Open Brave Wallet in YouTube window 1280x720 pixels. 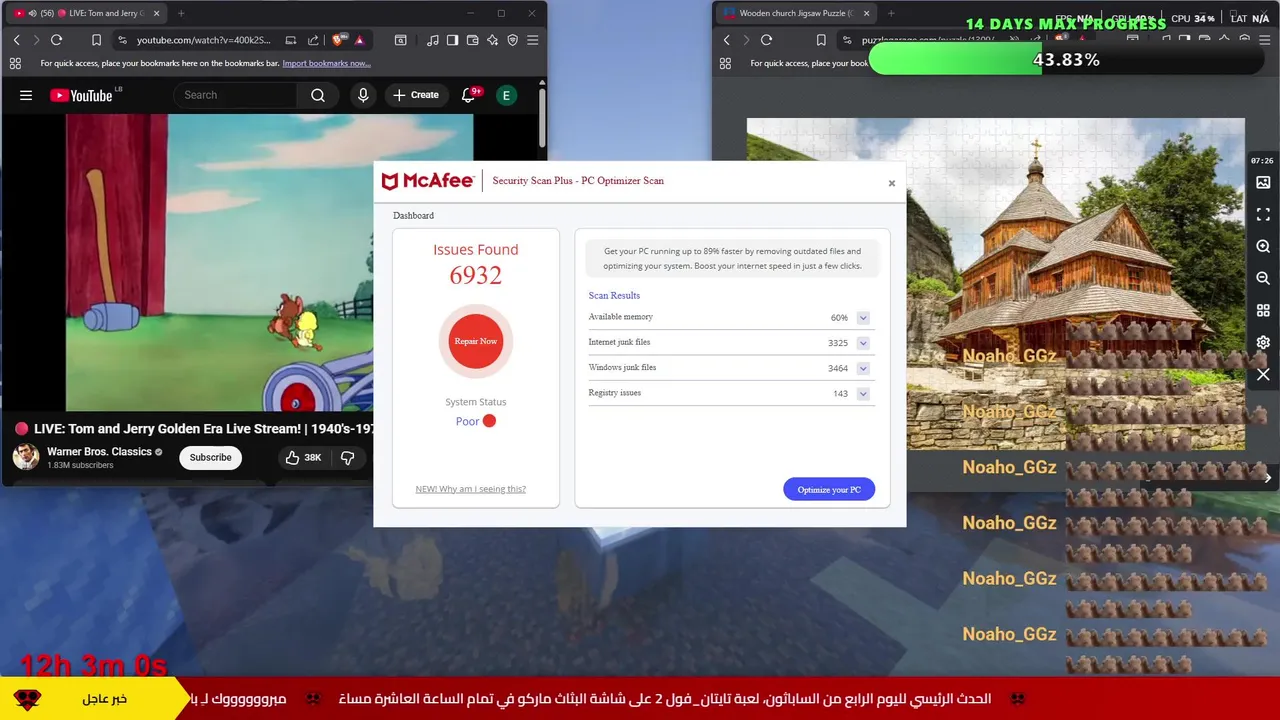(472, 40)
